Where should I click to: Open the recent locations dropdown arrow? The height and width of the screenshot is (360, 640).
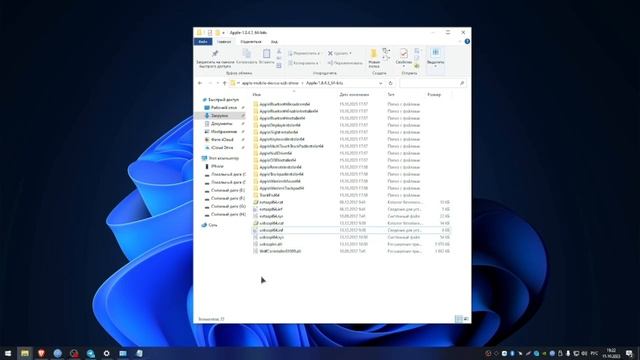point(218,83)
